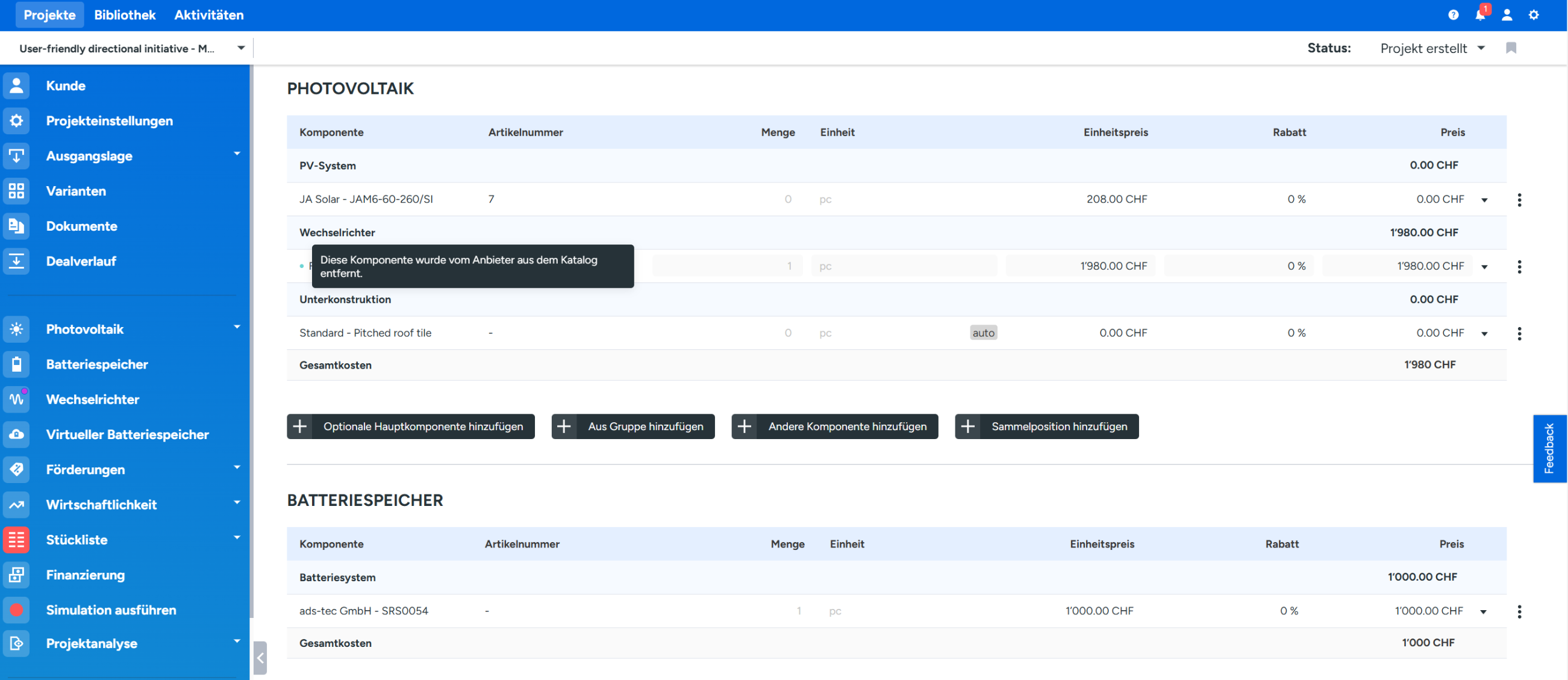The height and width of the screenshot is (680, 1568).
Task: Switch to Bibliothek tab
Action: (x=125, y=14)
